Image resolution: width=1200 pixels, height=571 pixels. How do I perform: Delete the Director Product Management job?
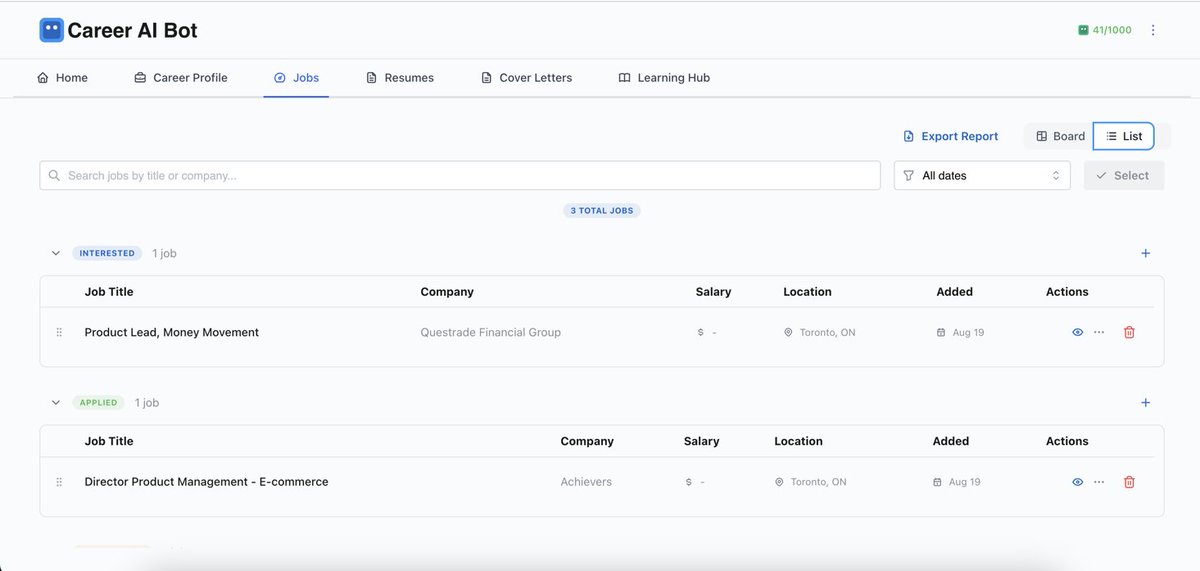click(x=1129, y=482)
